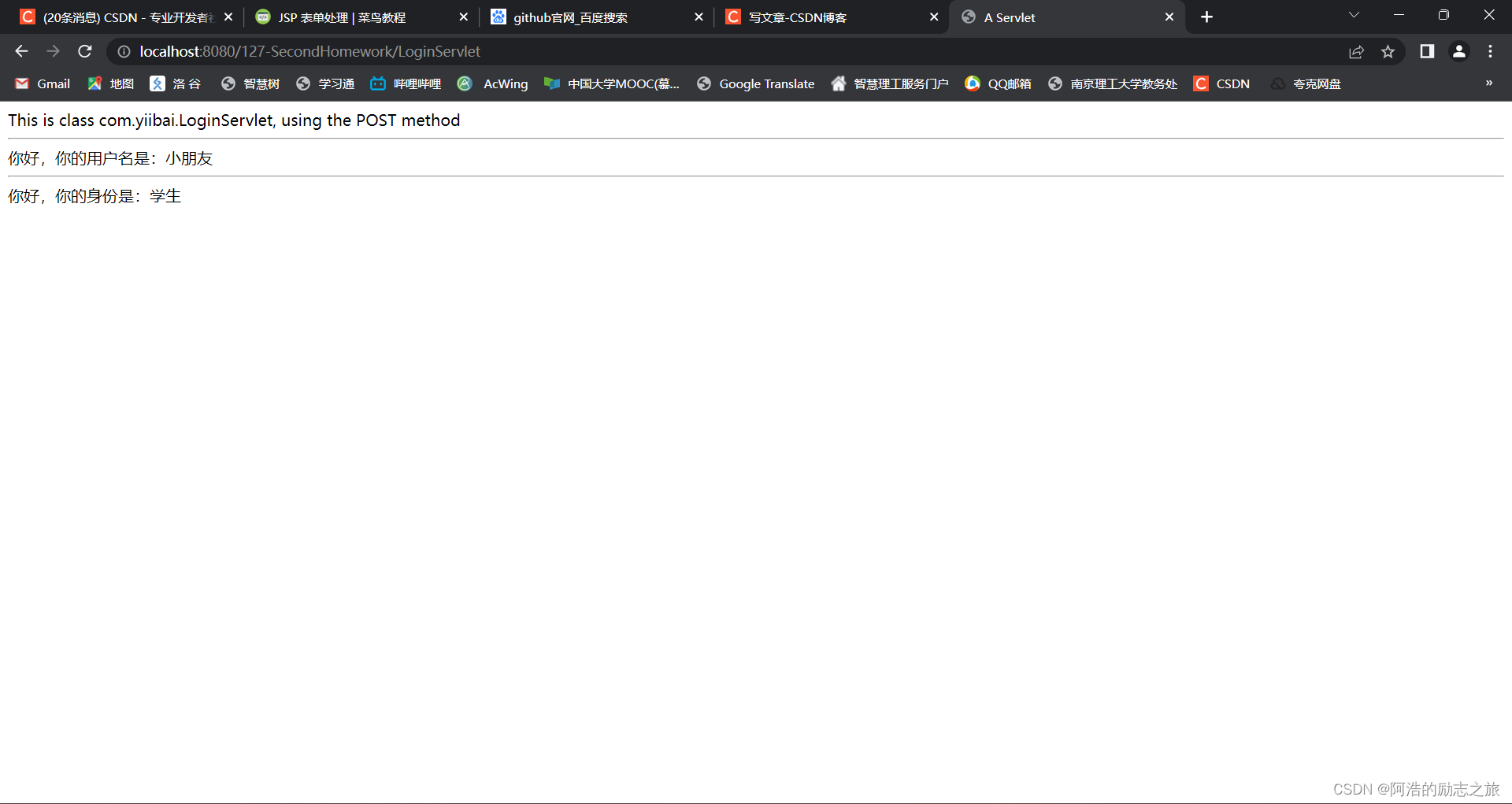This screenshot has height=804, width=1512.
Task: Open the QQ邮箱 bookmark
Action: pos(997,83)
